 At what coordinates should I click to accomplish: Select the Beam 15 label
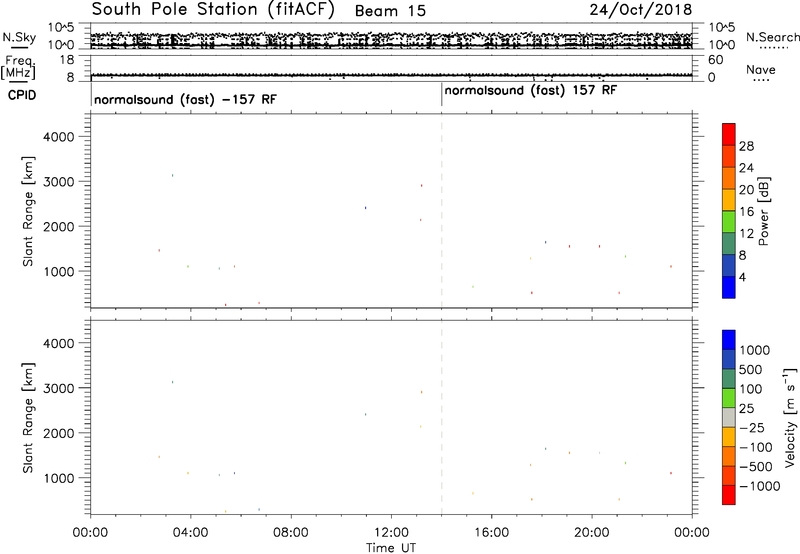(390, 11)
